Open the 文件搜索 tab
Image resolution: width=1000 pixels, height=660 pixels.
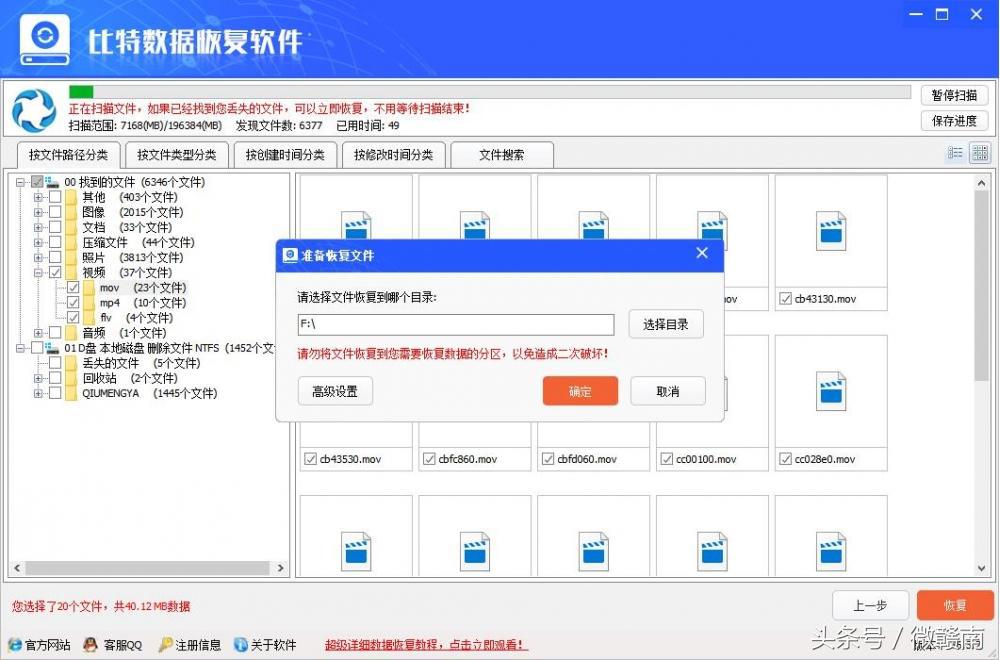point(500,155)
